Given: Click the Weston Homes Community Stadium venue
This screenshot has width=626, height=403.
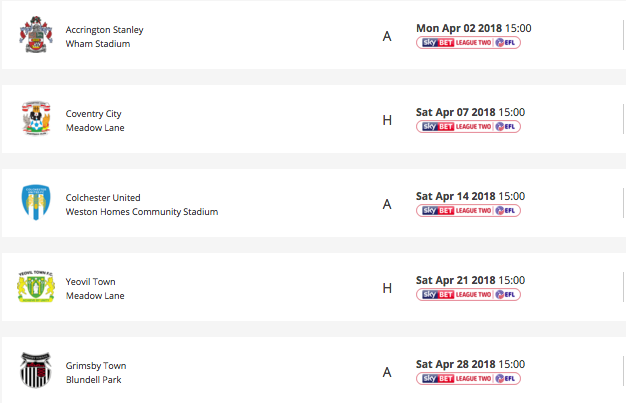Looking at the screenshot, I should coord(141,211).
